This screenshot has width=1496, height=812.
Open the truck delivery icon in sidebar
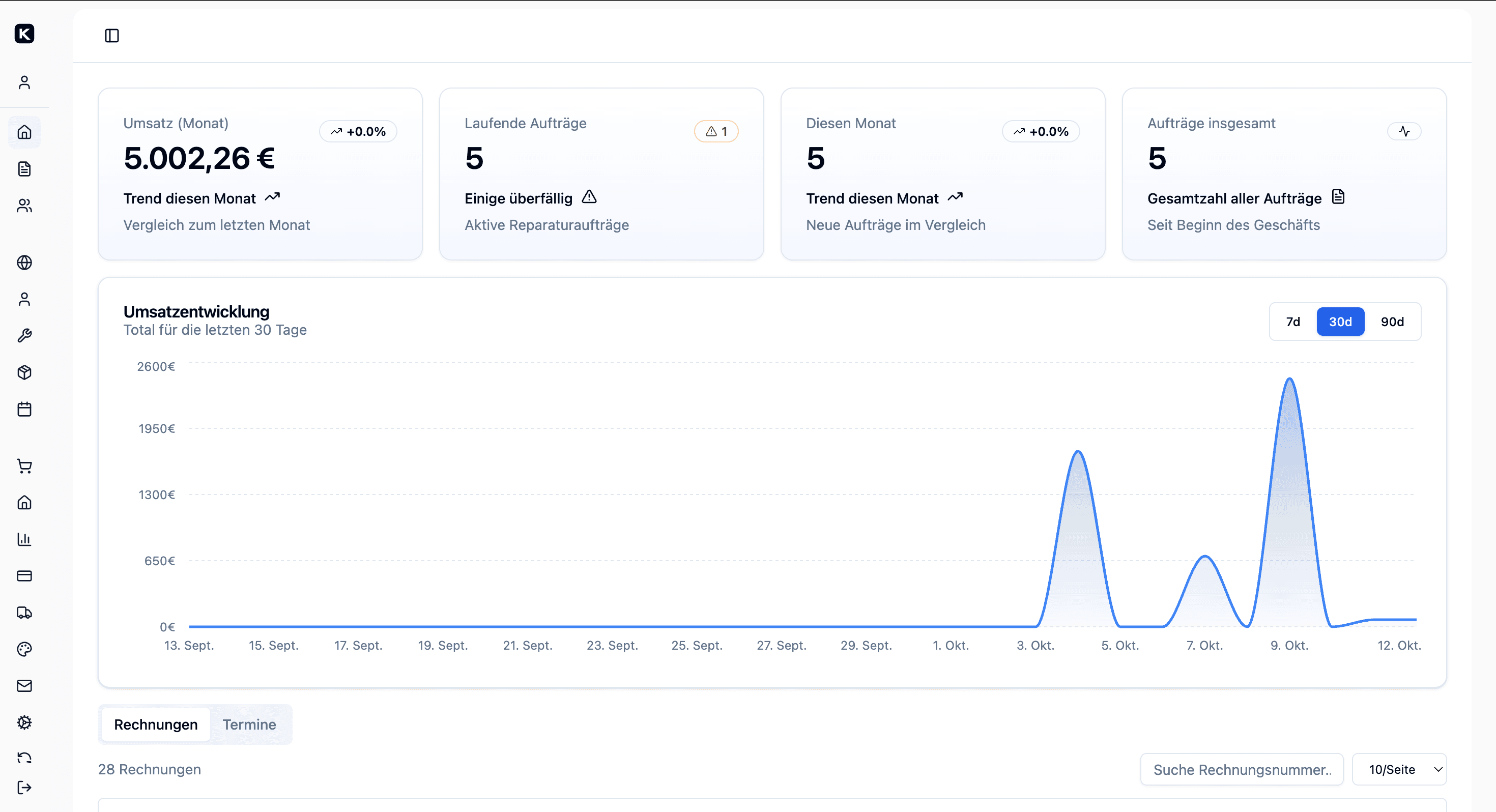click(x=24, y=612)
